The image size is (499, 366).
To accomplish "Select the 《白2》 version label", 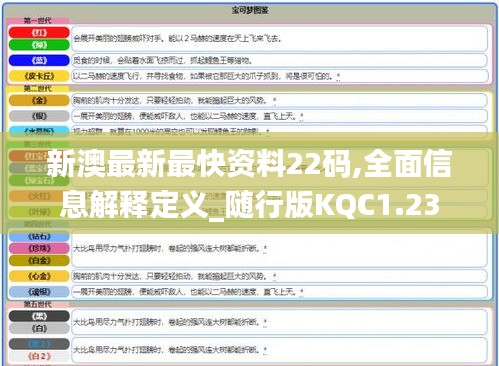I will pyautogui.click(x=39, y=356).
